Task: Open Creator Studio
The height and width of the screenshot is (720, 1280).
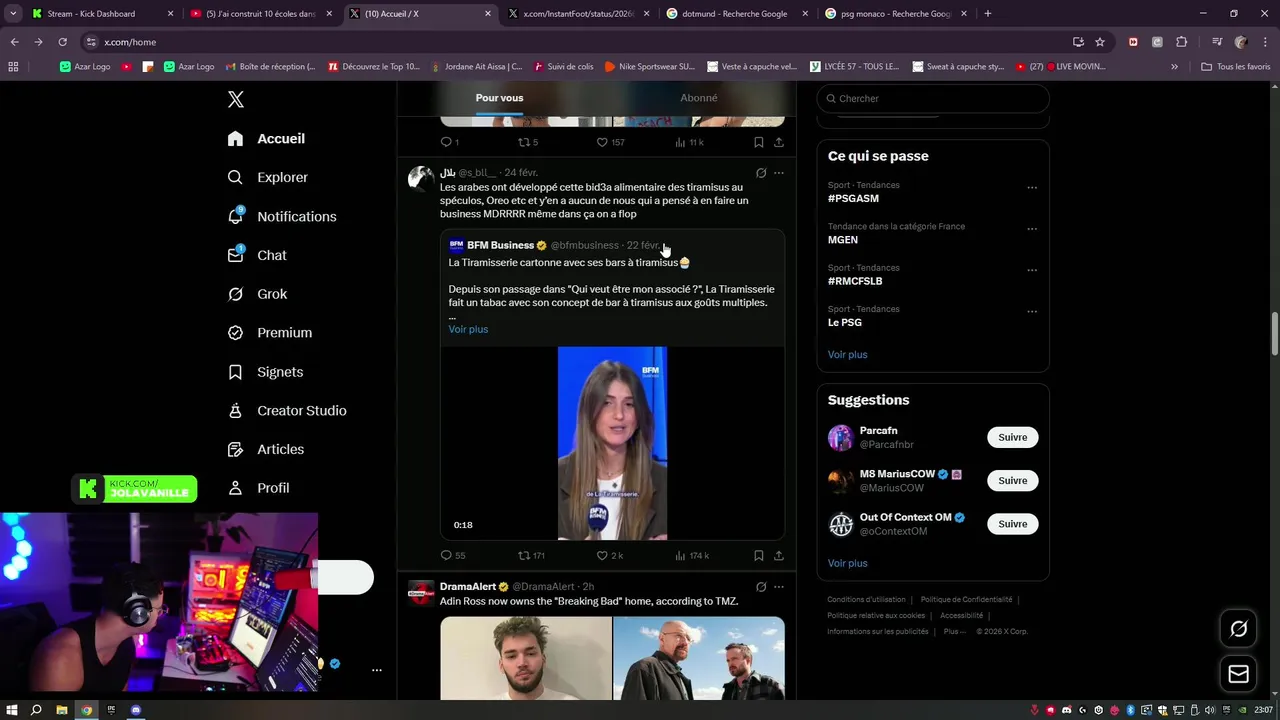Action: [x=287, y=411]
